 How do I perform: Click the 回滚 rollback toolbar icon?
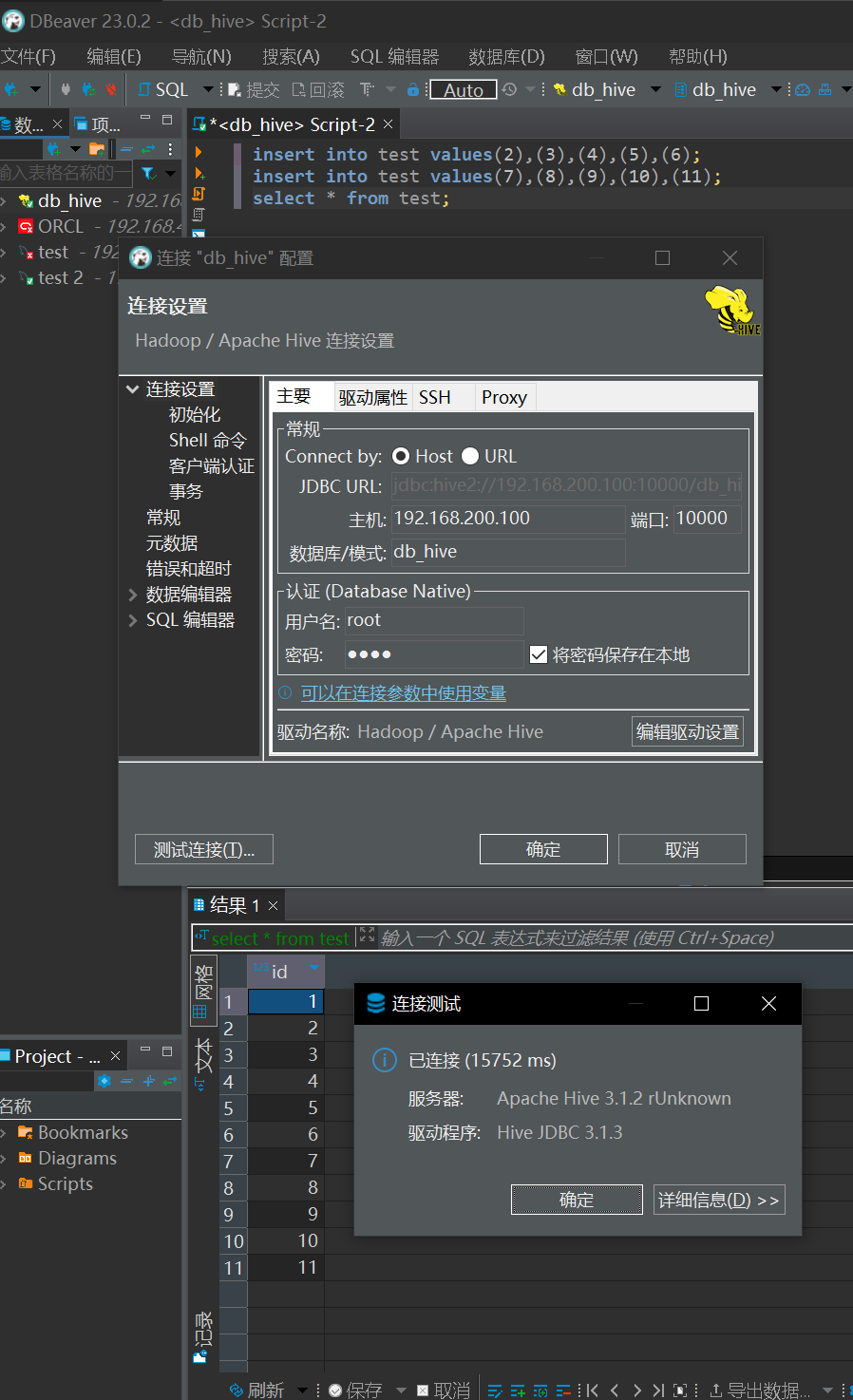pos(318,89)
